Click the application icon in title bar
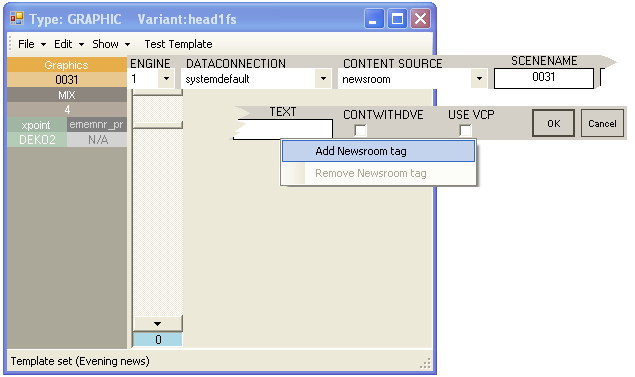 tap(17, 19)
